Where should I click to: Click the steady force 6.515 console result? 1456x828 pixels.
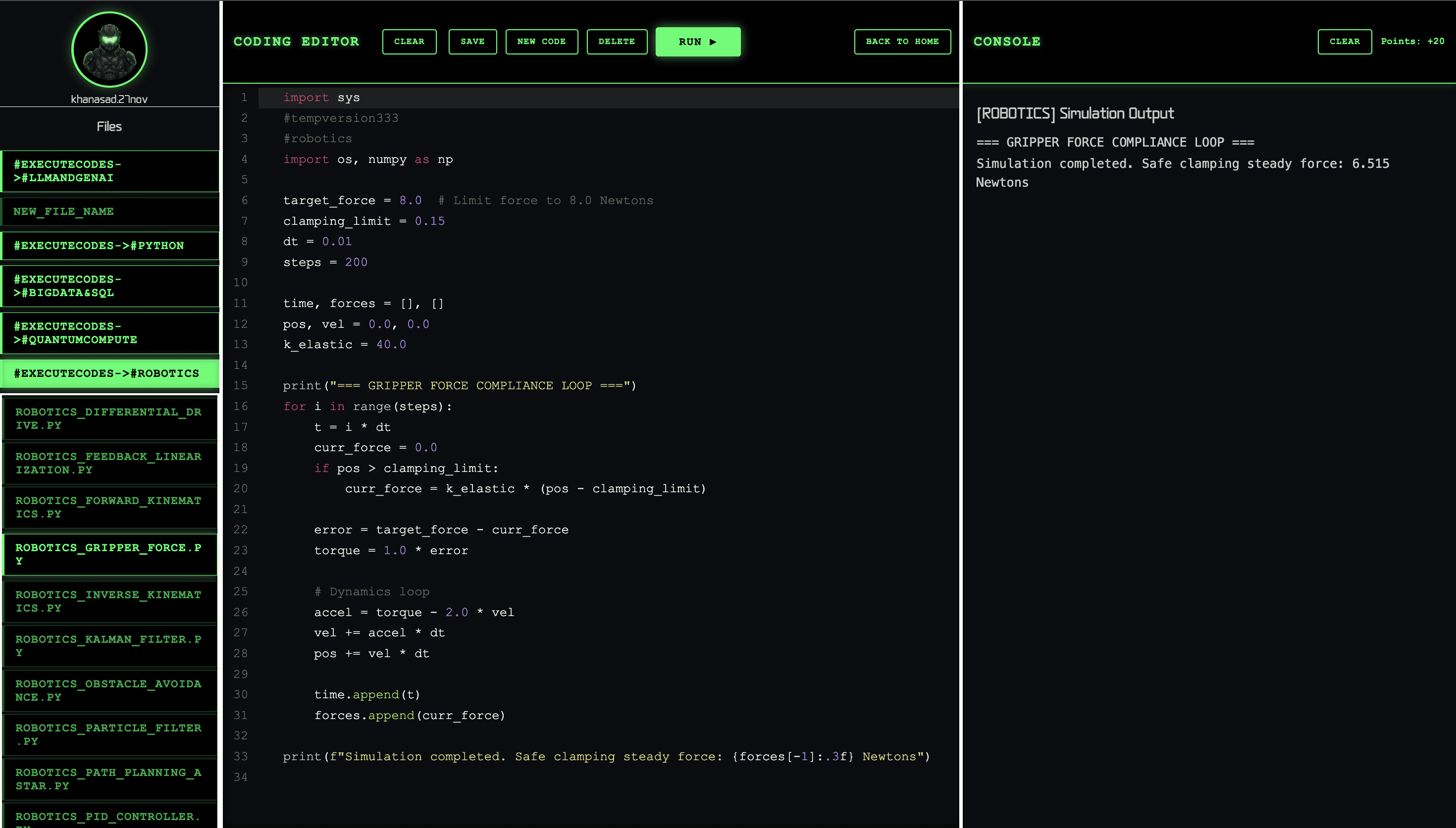pyautogui.click(x=1183, y=173)
